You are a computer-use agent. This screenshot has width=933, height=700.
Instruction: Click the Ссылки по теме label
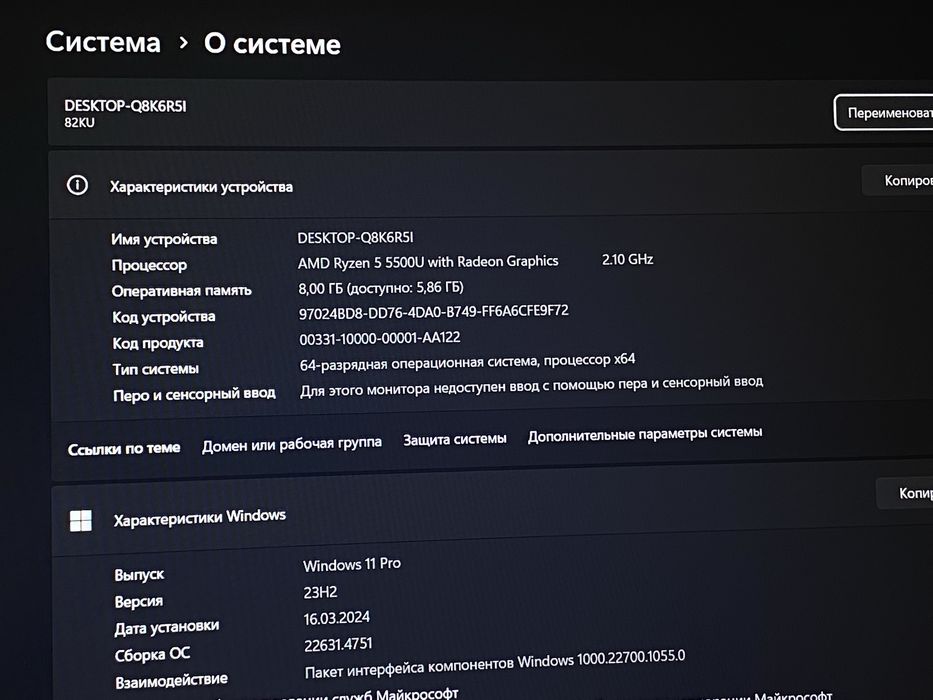pyautogui.click(x=124, y=448)
